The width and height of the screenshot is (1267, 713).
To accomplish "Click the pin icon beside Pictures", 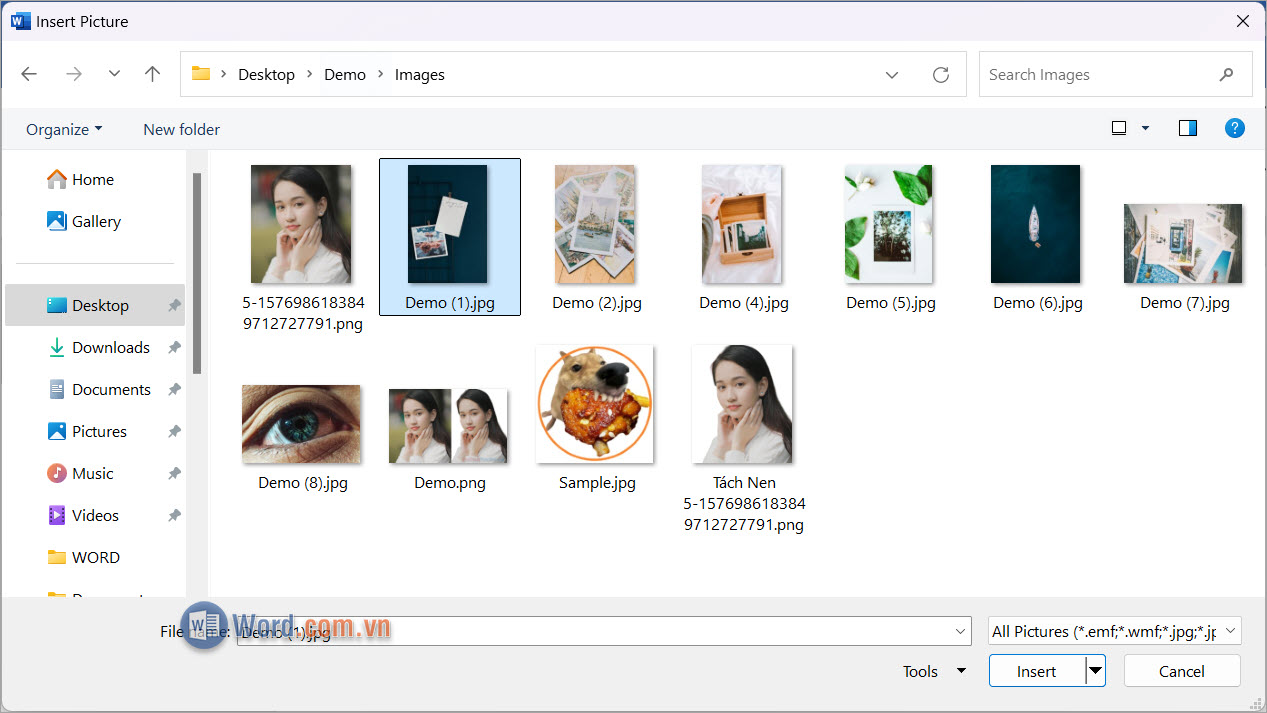I will click(x=174, y=432).
